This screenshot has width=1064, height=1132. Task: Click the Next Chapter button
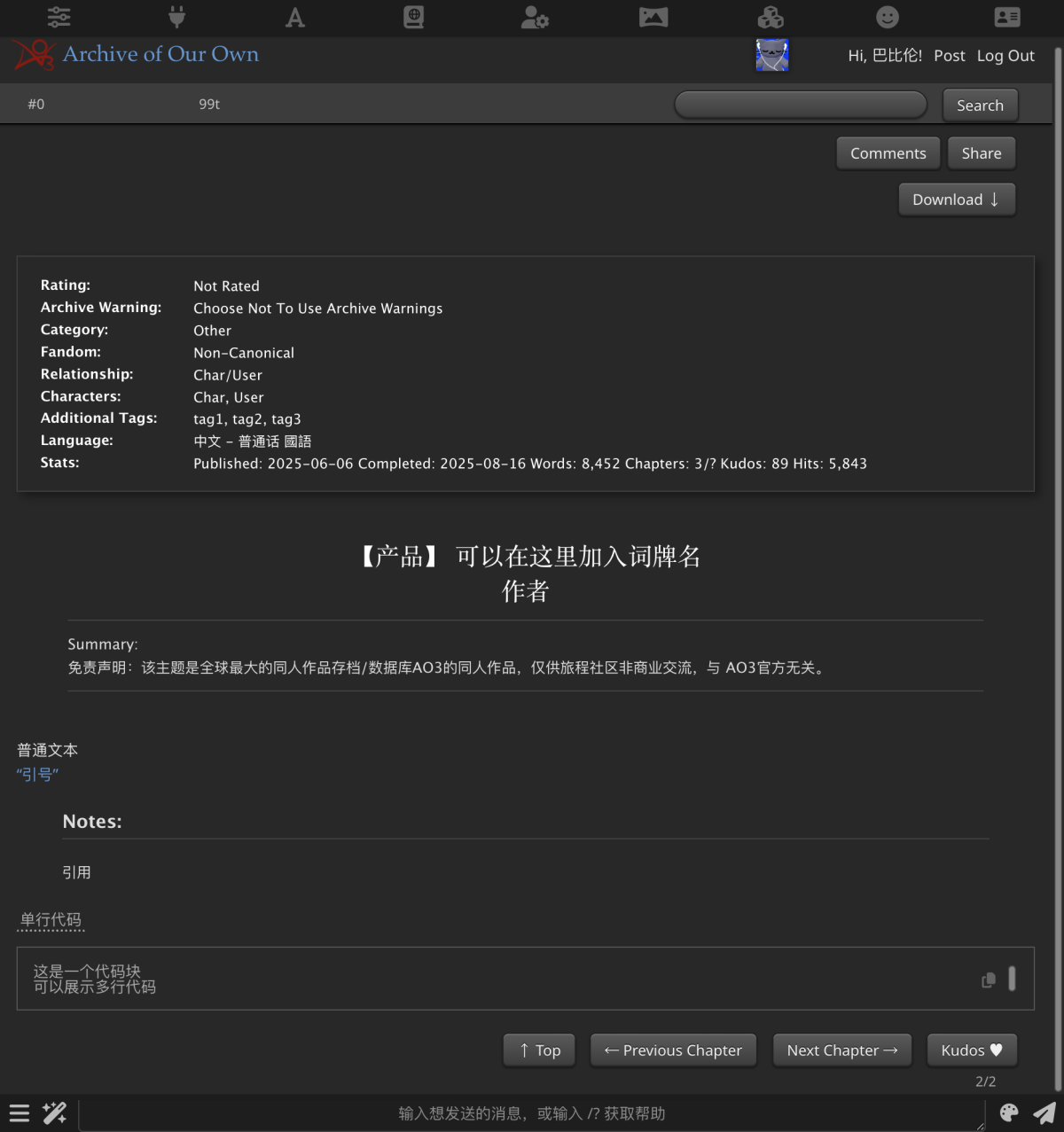[841, 1050]
